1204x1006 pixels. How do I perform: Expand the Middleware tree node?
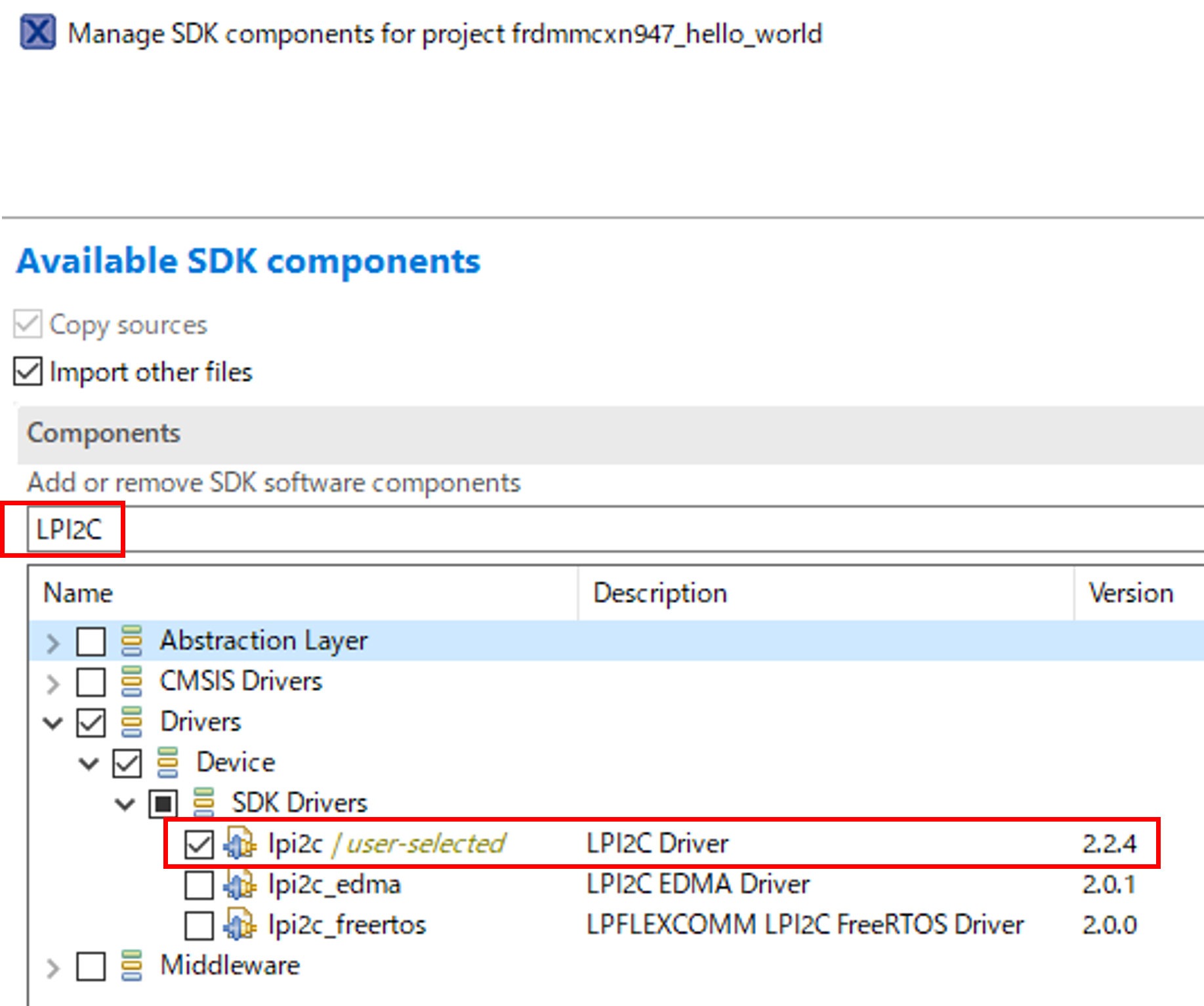[x=53, y=967]
